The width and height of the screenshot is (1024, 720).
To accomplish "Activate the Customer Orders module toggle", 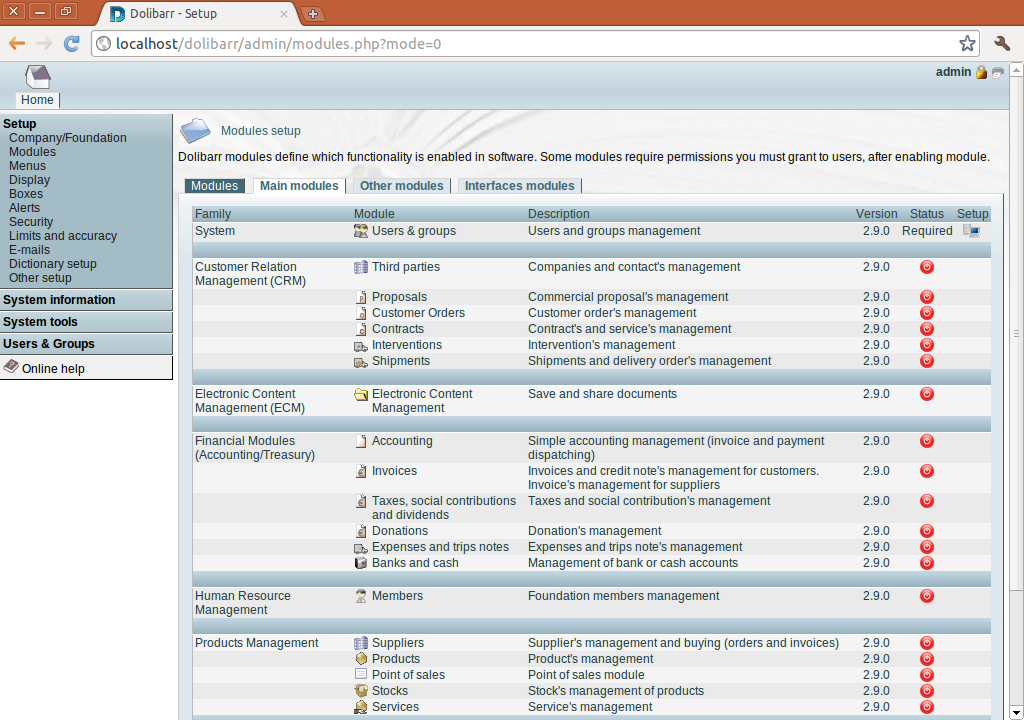I will click(x=927, y=313).
